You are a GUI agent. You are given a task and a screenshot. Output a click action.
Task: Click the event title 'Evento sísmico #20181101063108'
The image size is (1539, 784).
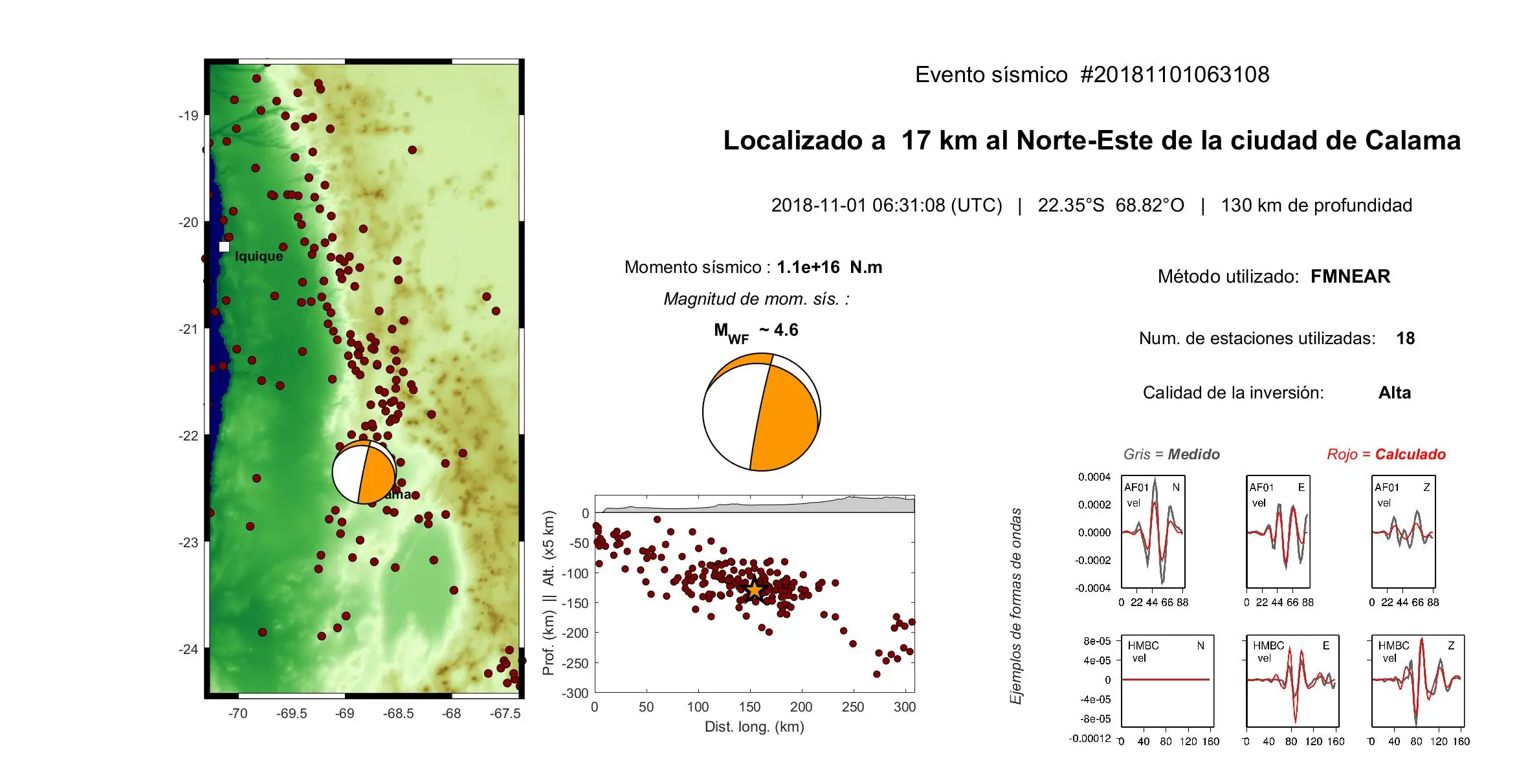click(1092, 74)
